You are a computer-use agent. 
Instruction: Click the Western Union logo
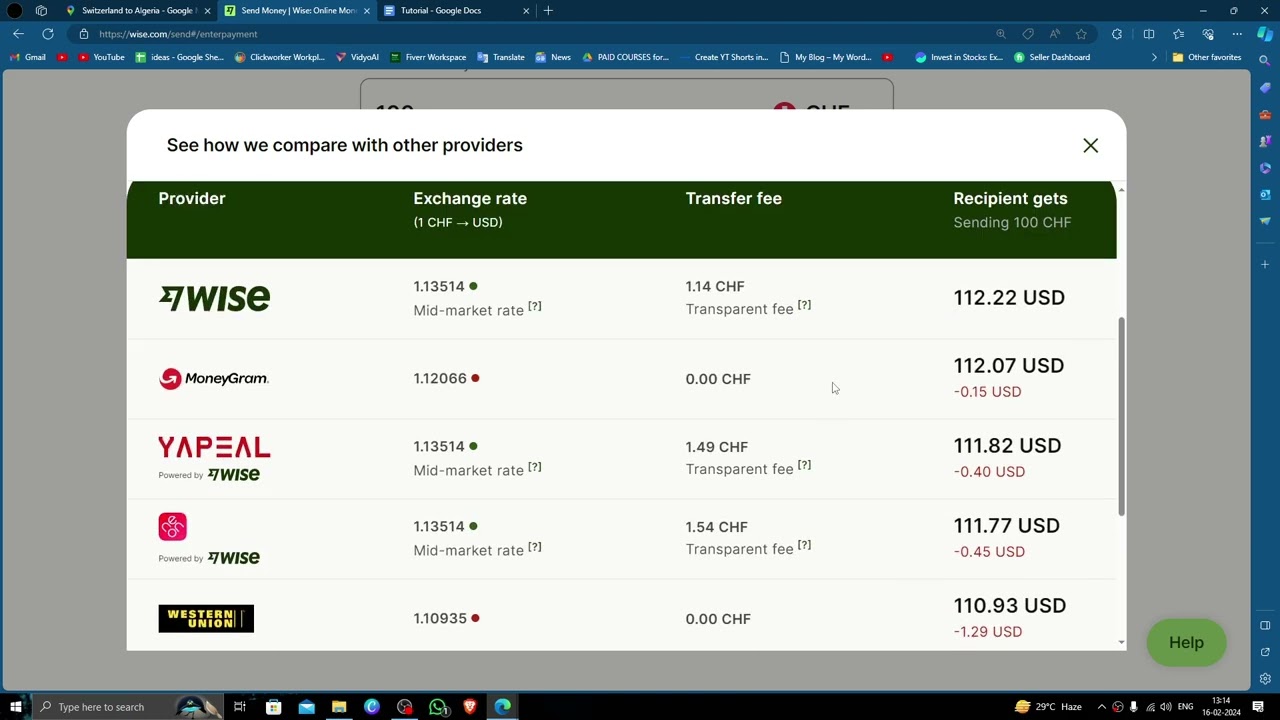pos(206,618)
